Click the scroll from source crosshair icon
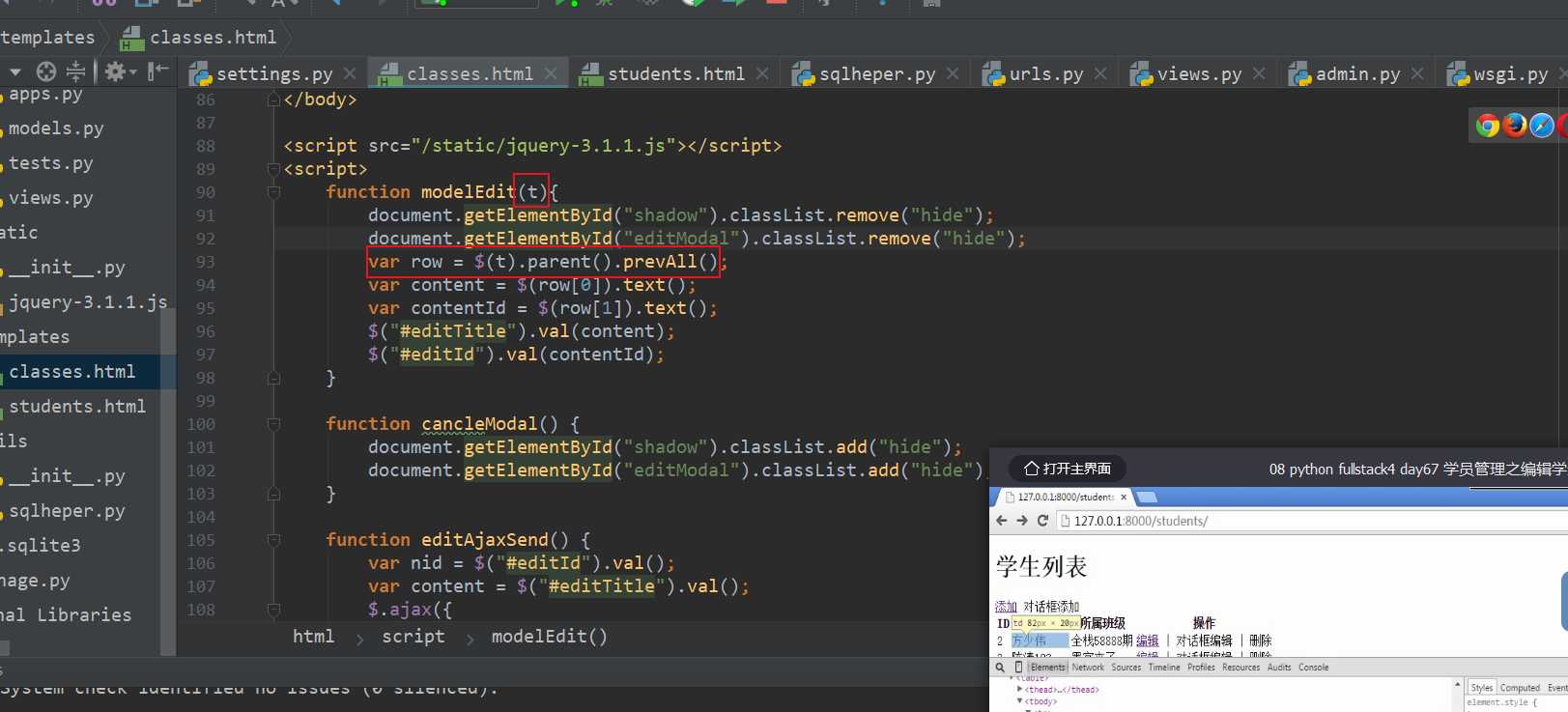Image resolution: width=1568 pixels, height=712 pixels. coord(46,71)
